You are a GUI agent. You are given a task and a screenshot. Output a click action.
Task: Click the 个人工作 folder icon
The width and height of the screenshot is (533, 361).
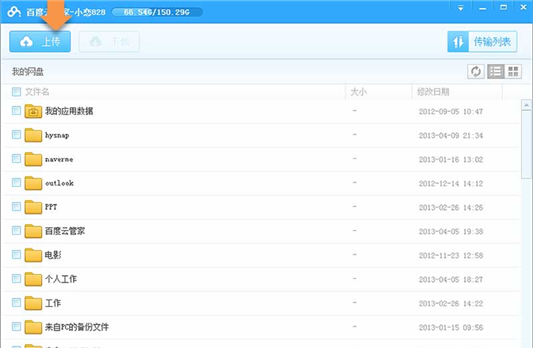click(33, 279)
